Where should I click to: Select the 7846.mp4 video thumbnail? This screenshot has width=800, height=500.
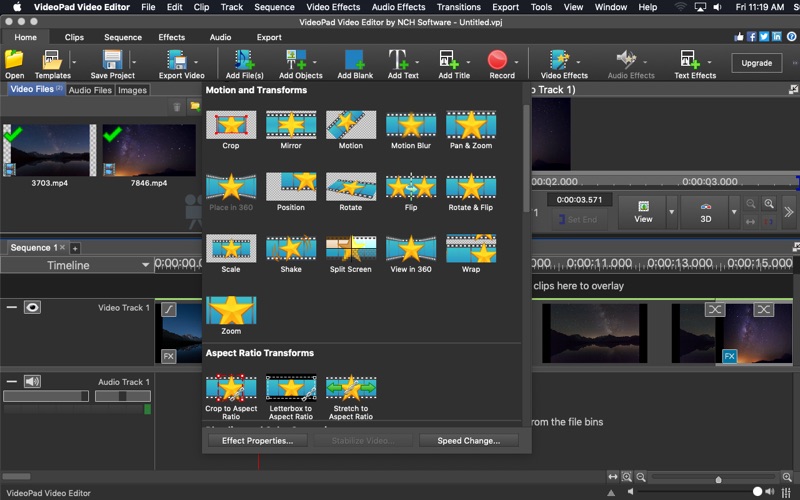(x=149, y=150)
